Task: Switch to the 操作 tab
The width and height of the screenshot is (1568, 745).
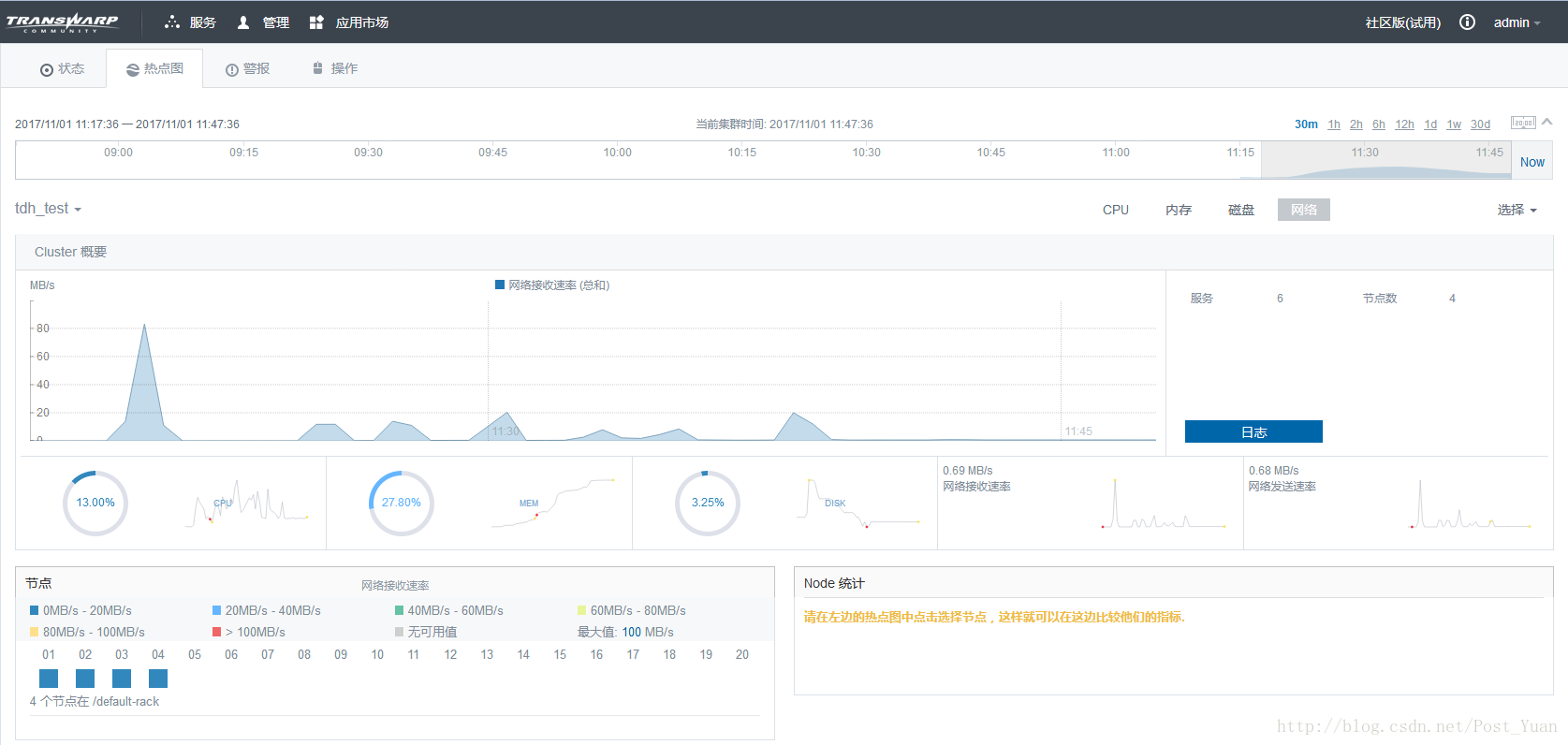Action: (x=334, y=69)
